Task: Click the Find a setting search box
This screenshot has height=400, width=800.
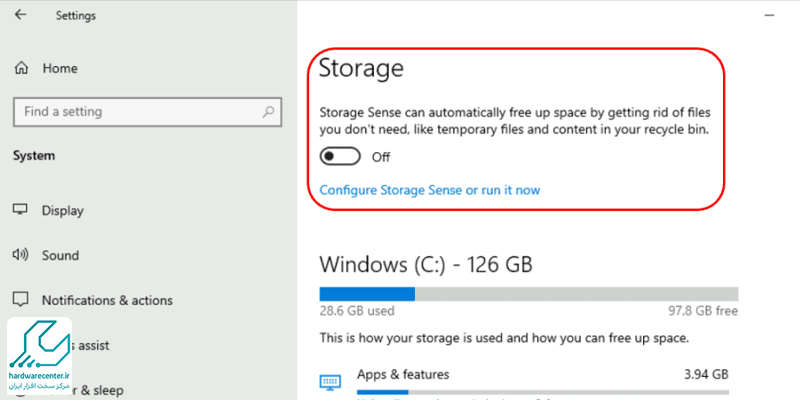Action: click(147, 112)
